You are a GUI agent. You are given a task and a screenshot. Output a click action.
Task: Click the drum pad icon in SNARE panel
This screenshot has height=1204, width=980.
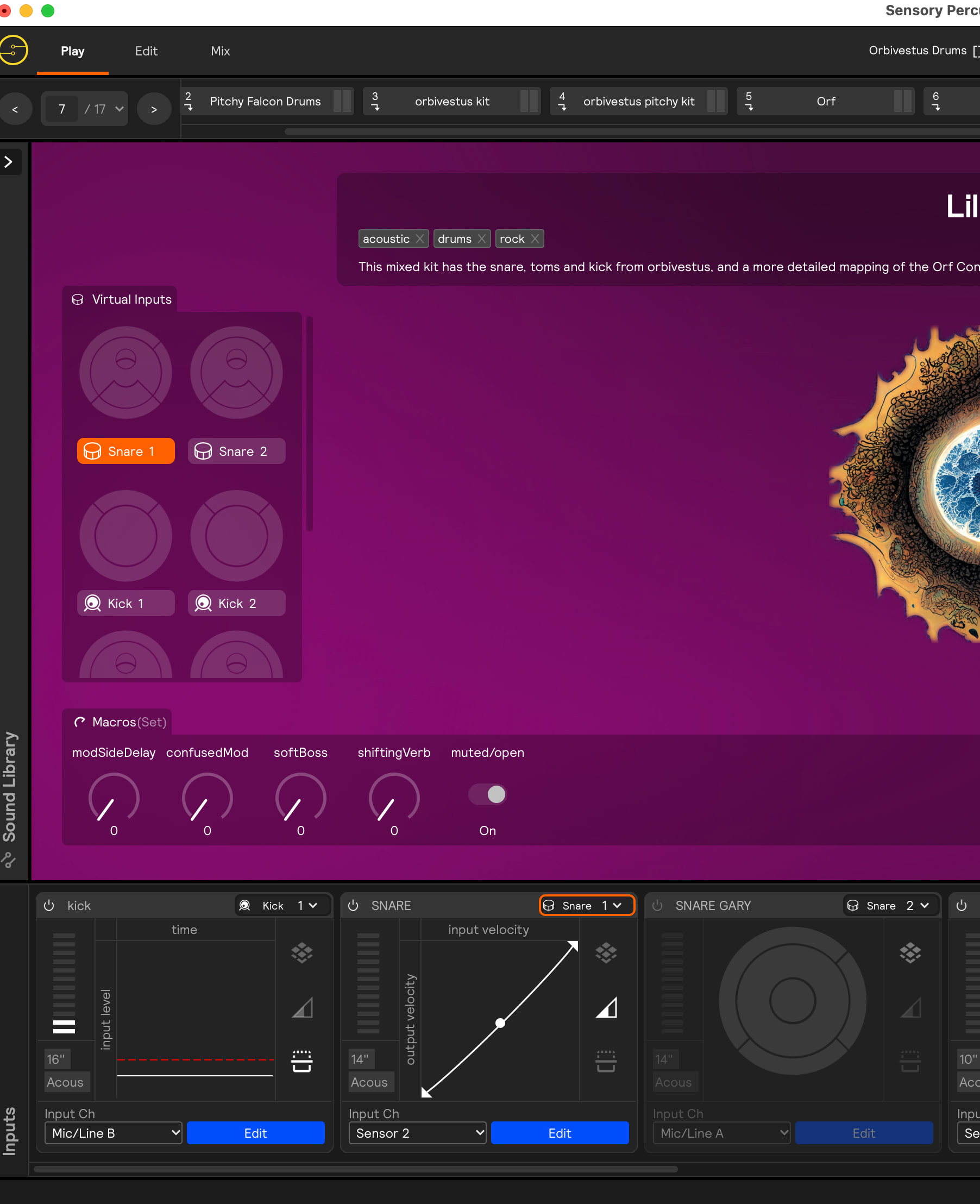point(606,1061)
